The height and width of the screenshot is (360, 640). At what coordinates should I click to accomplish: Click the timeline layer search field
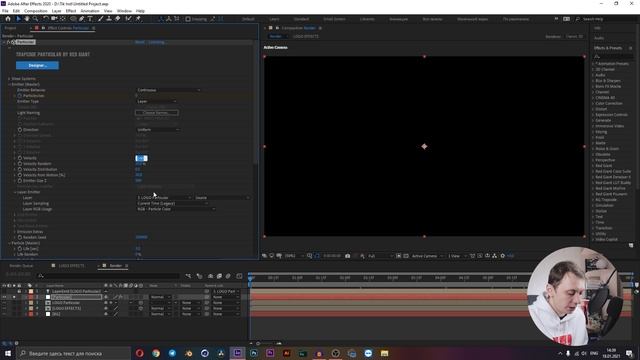108,276
